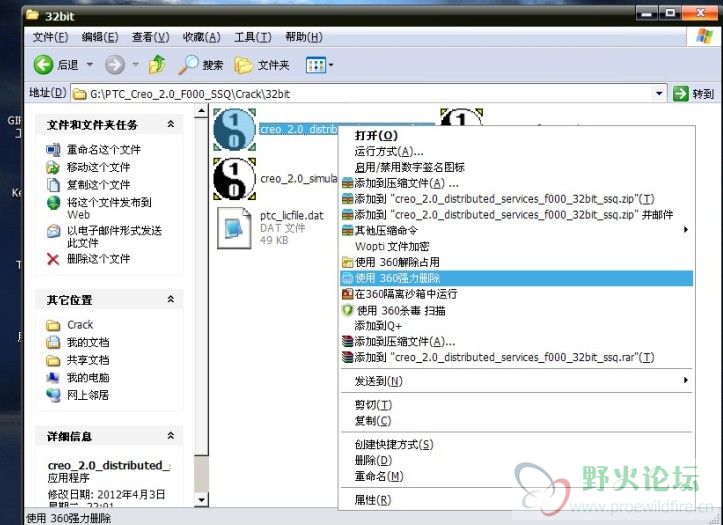Image resolution: width=723 pixels, height=525 pixels.
Task: Open My Computer (我的电脑) link
Action: point(88,378)
